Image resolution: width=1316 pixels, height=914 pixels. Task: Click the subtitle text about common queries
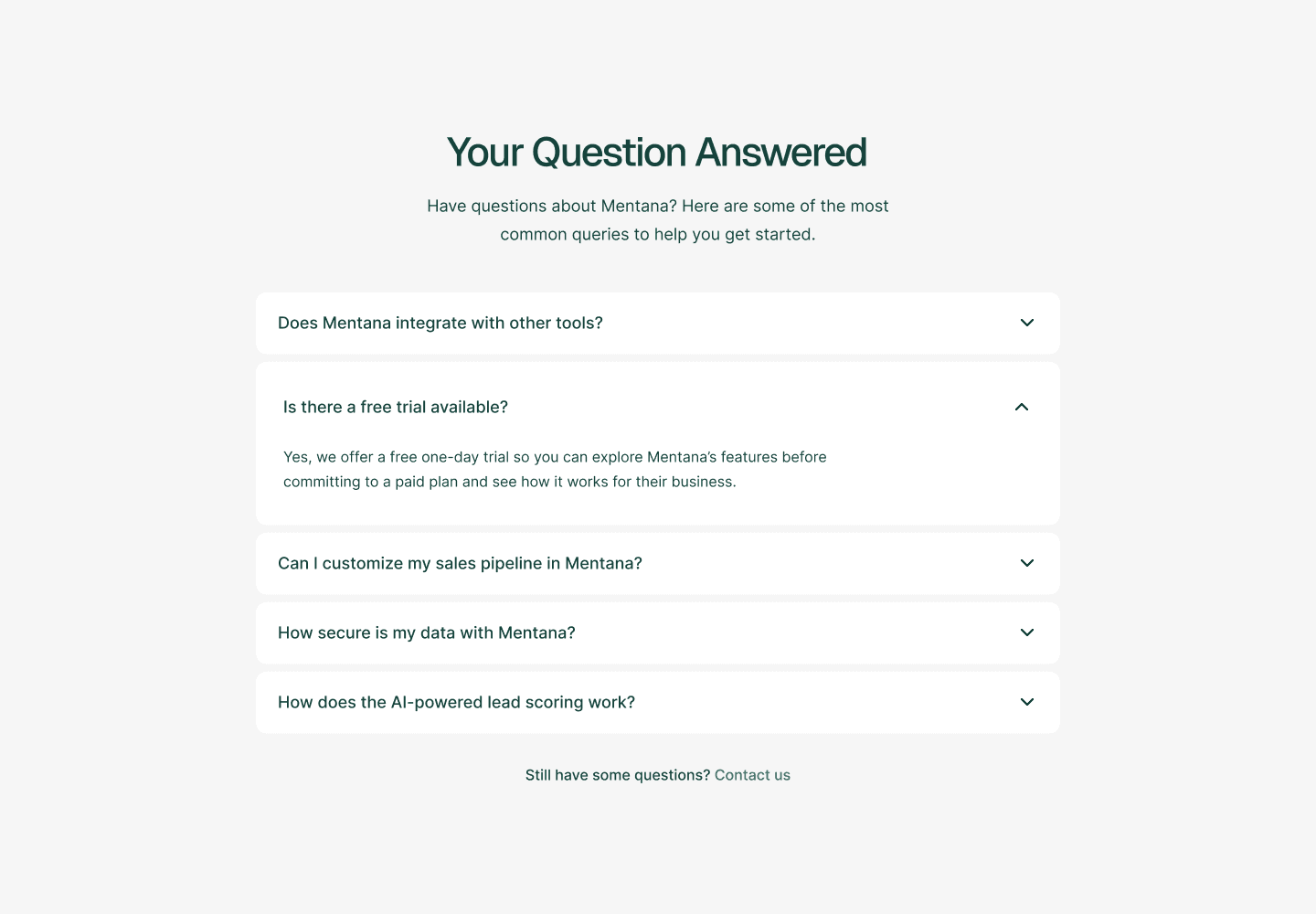click(657, 219)
